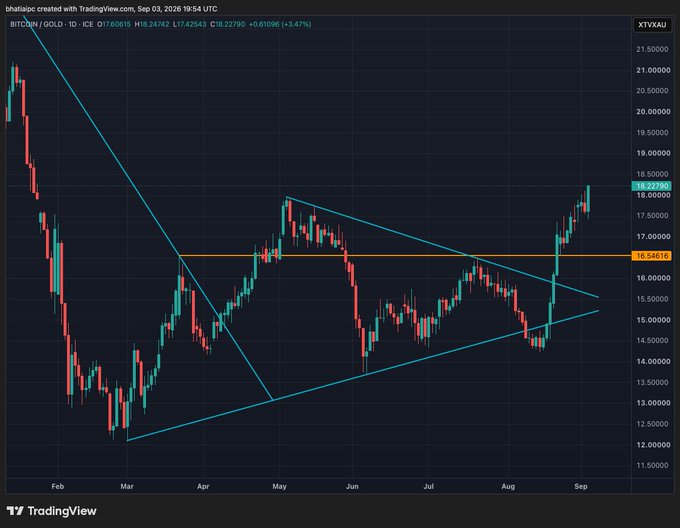Click the May label on time axis
The image size is (680, 528).
coord(279,486)
